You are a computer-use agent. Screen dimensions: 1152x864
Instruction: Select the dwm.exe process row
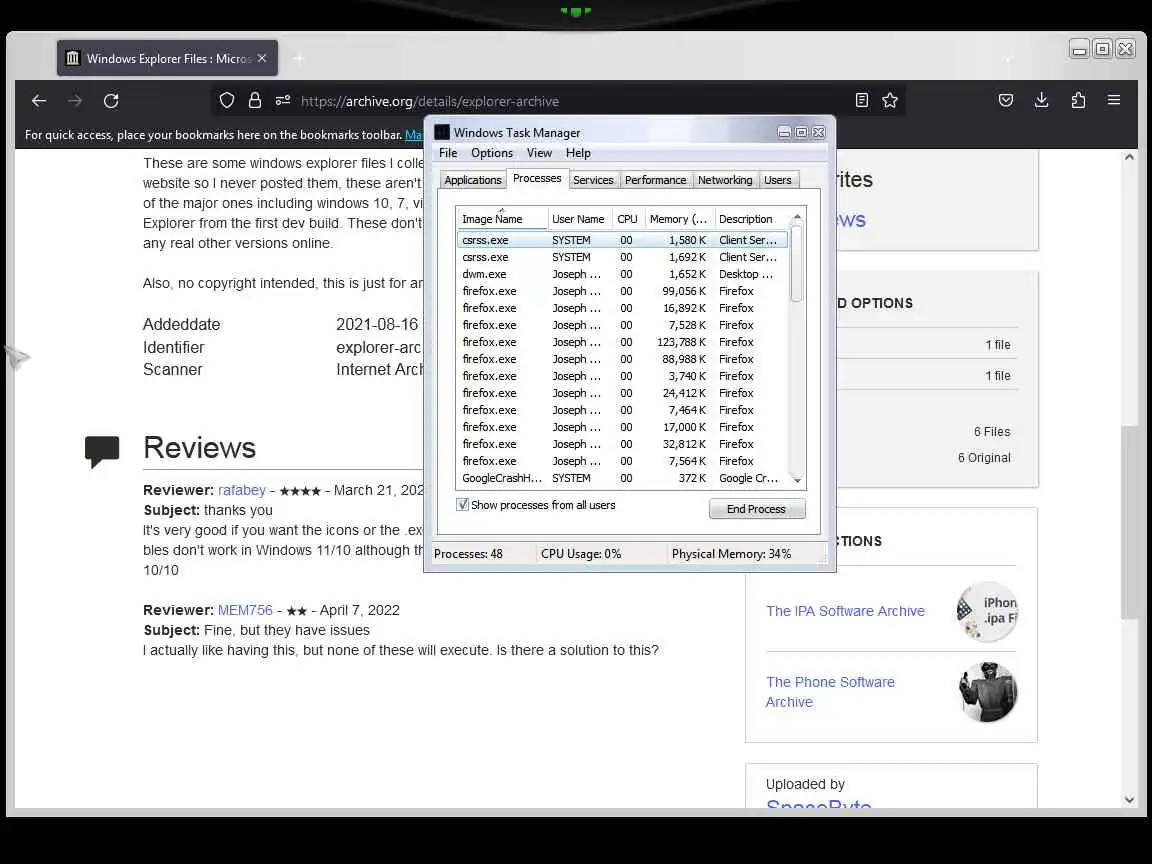tap(622, 274)
